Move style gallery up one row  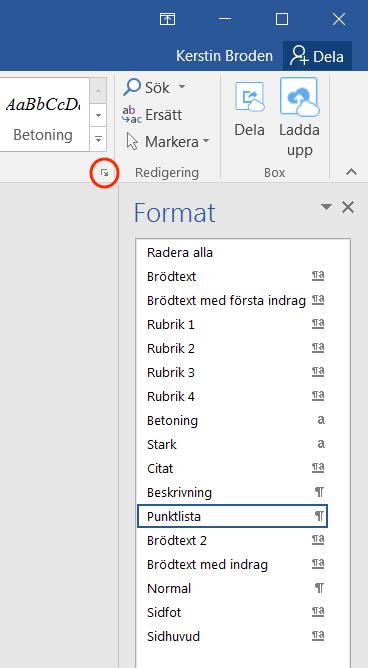(x=98, y=91)
